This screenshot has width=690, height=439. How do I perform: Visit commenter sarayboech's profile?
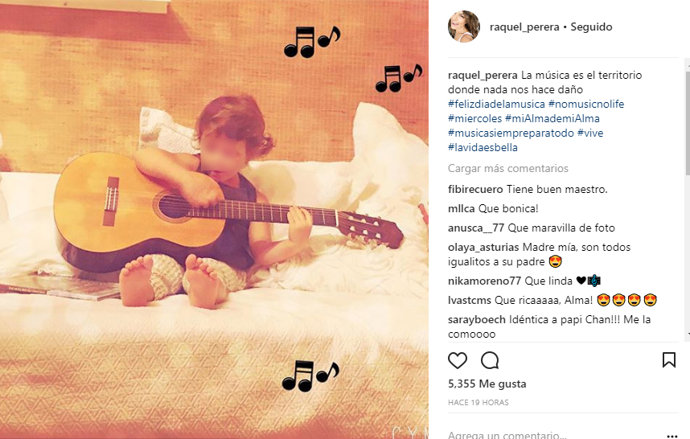(x=477, y=319)
